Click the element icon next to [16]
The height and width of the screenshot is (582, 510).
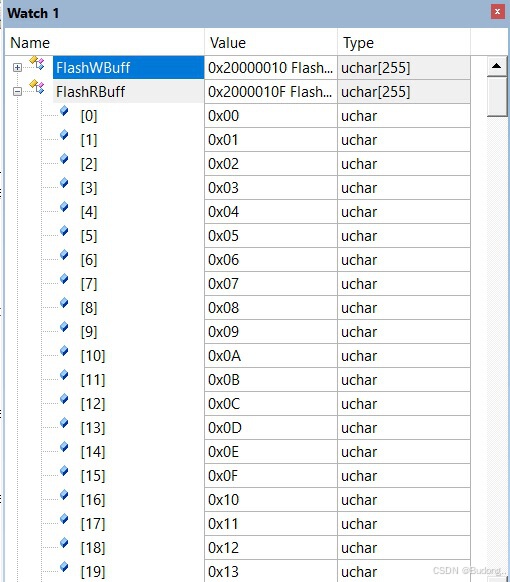tap(64, 495)
